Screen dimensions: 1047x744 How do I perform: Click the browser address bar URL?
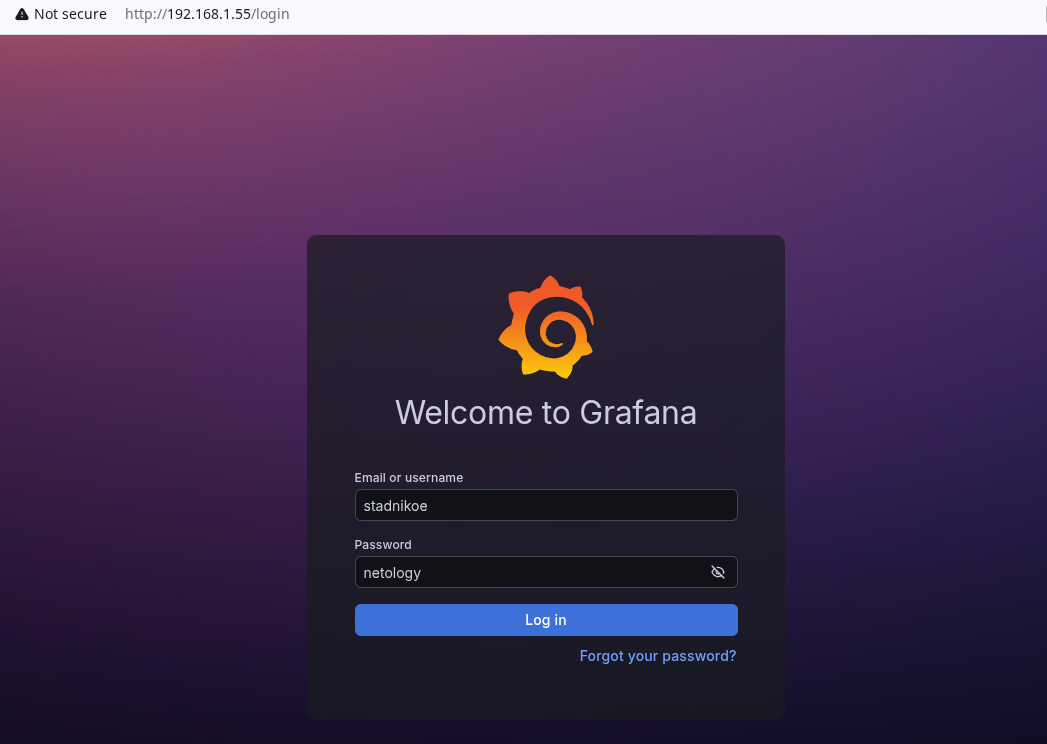click(207, 14)
